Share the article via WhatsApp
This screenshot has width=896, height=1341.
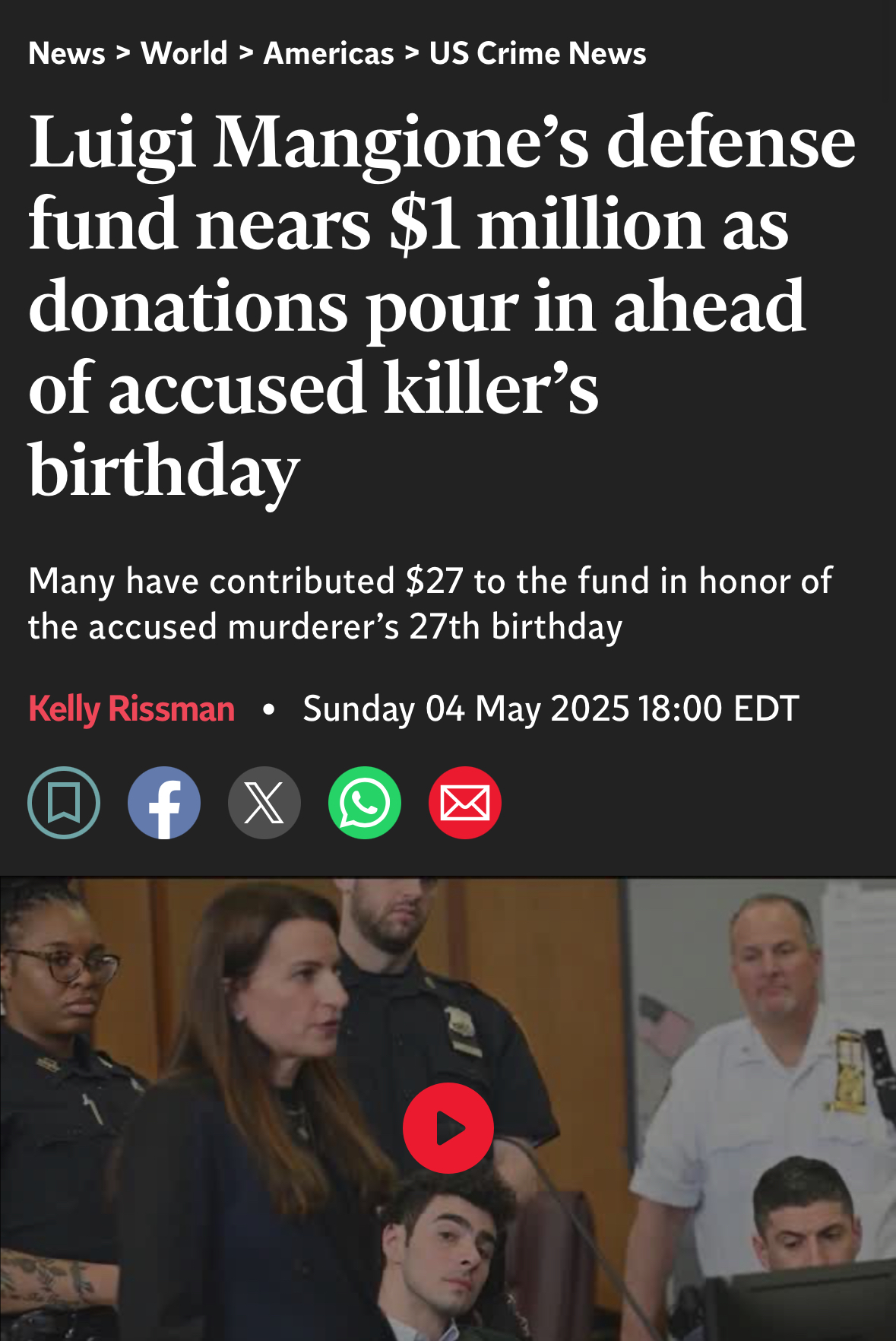pos(365,803)
